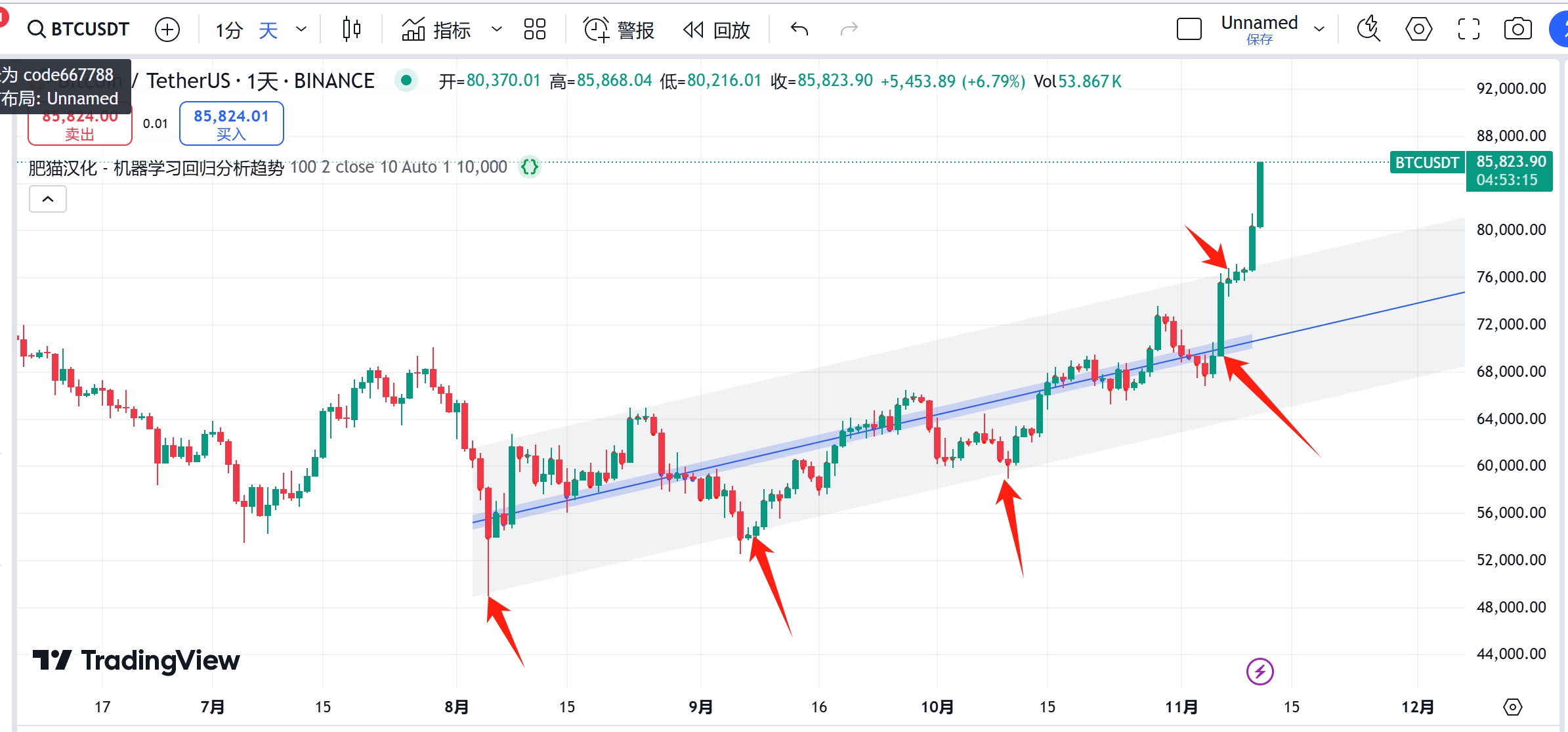Collapse the indicator legend with chevron
This screenshot has height=732, width=1568.
(48, 199)
